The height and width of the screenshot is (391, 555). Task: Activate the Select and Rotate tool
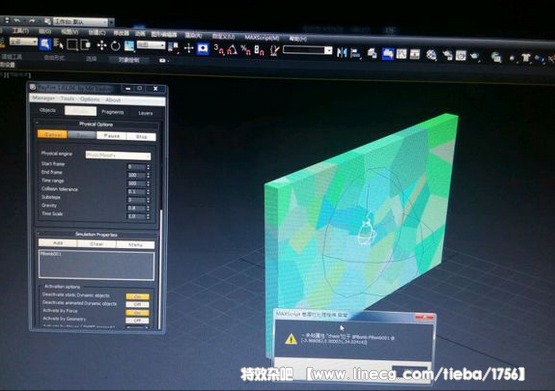tap(115, 46)
